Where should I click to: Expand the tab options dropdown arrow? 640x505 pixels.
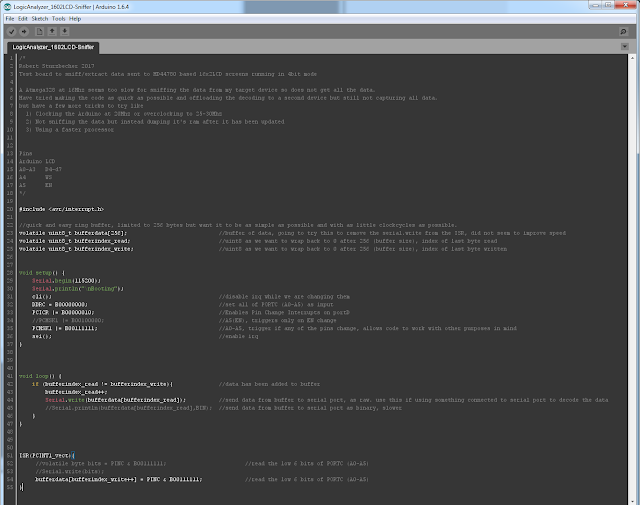click(624, 47)
